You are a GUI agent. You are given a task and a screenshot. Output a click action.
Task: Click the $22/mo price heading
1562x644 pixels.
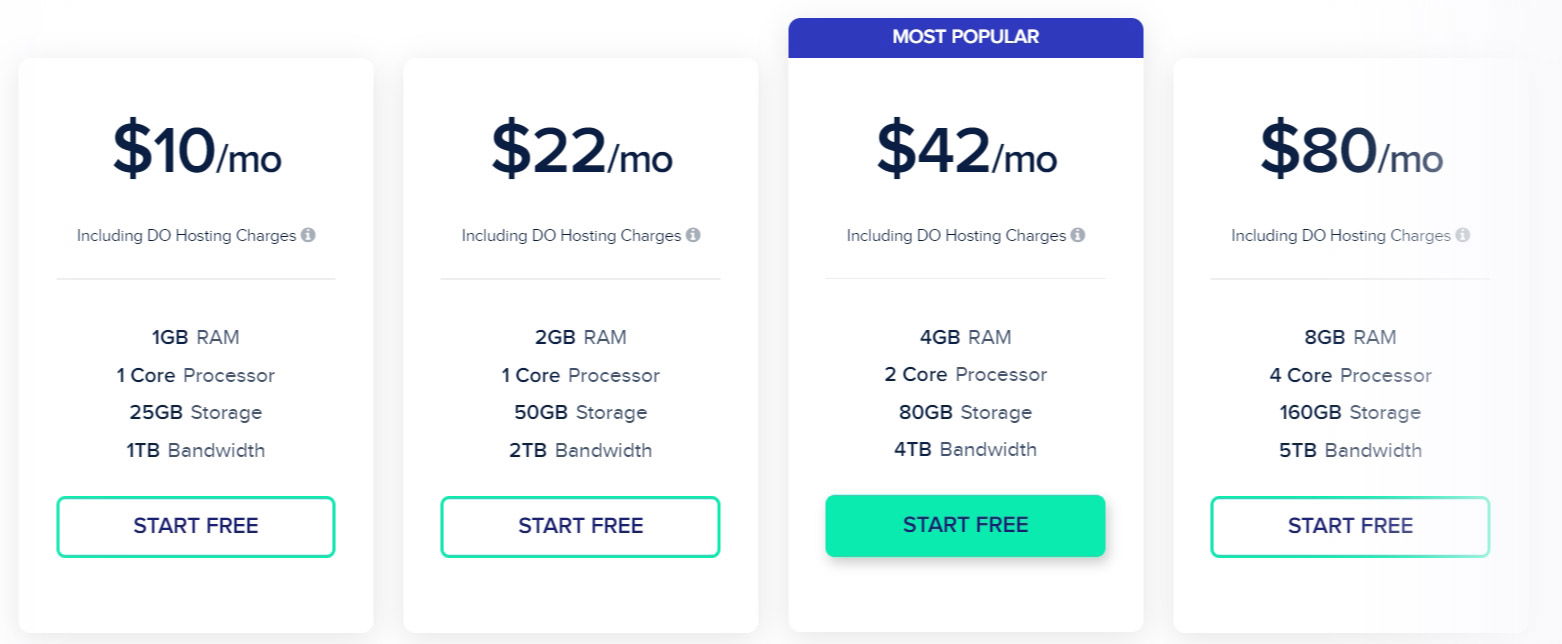[580, 152]
